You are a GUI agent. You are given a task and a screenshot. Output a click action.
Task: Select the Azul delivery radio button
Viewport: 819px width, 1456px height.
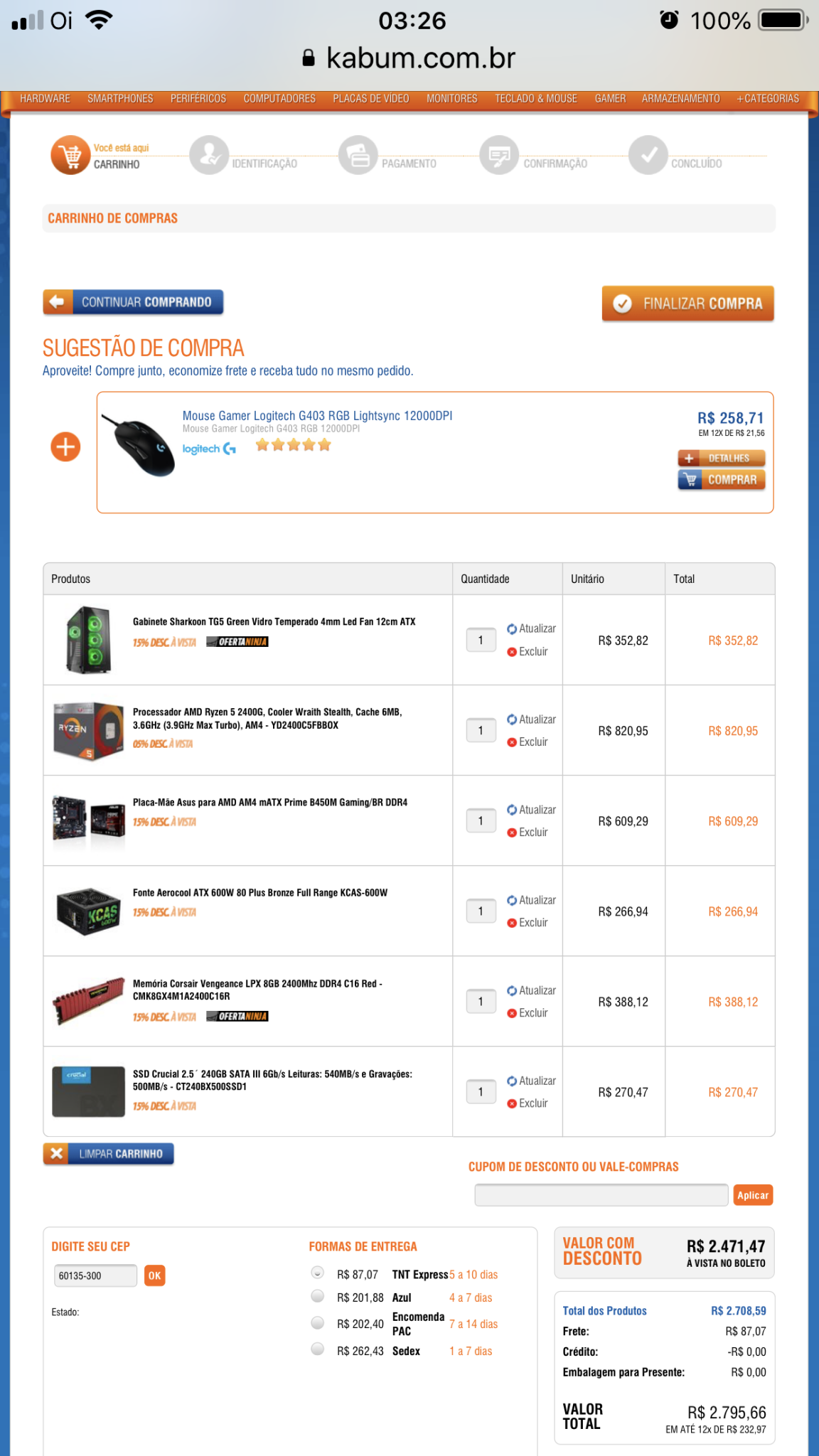[x=318, y=1296]
